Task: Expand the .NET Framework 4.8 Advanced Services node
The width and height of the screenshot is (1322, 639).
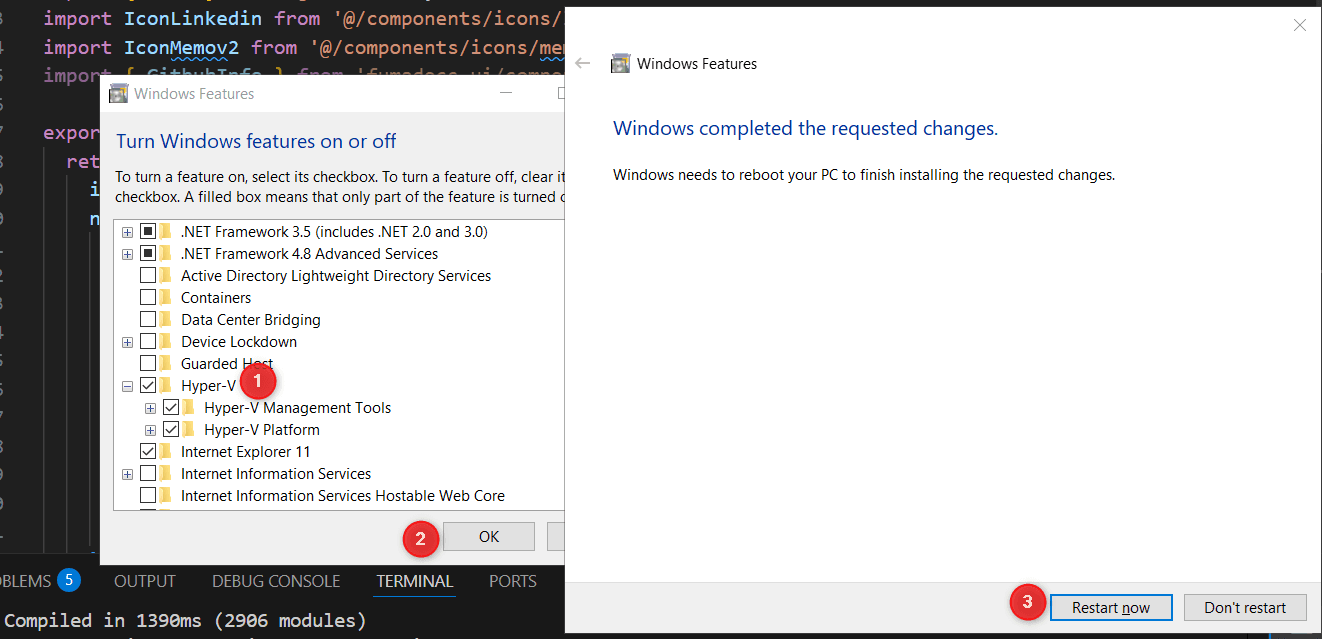Action: click(x=127, y=254)
